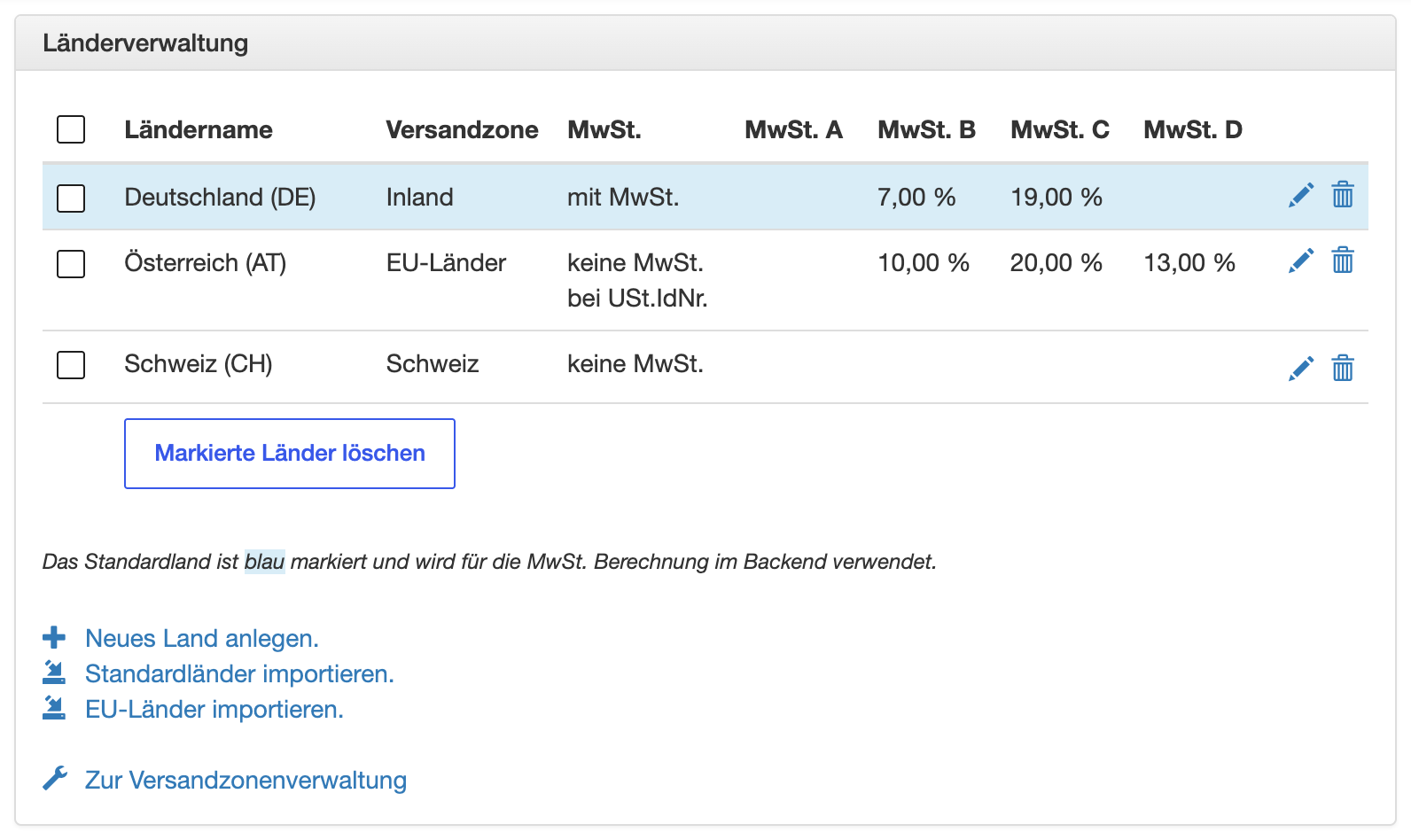Viewport: 1411px width, 840px height.
Task: Click 10,00 % value for Österreich
Action: (x=924, y=262)
